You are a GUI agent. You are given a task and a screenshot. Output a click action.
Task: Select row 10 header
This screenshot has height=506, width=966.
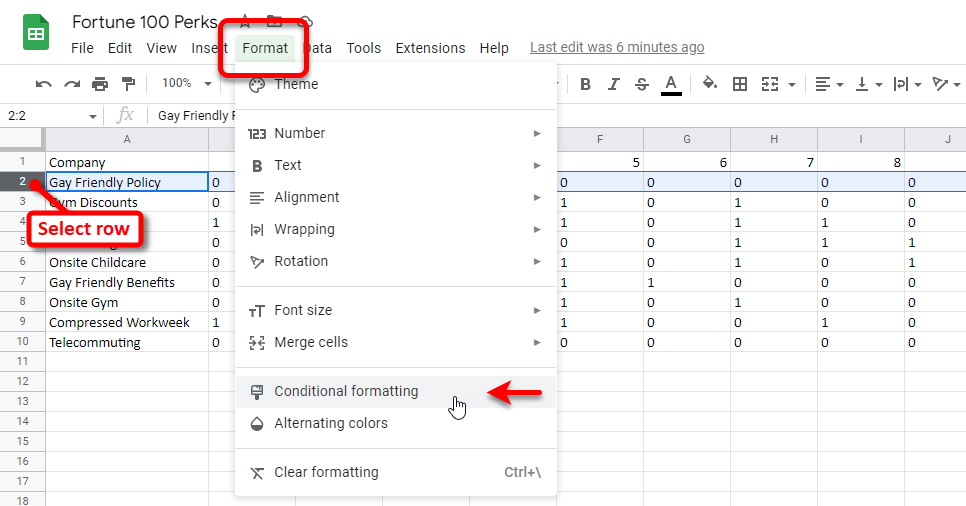point(22,341)
